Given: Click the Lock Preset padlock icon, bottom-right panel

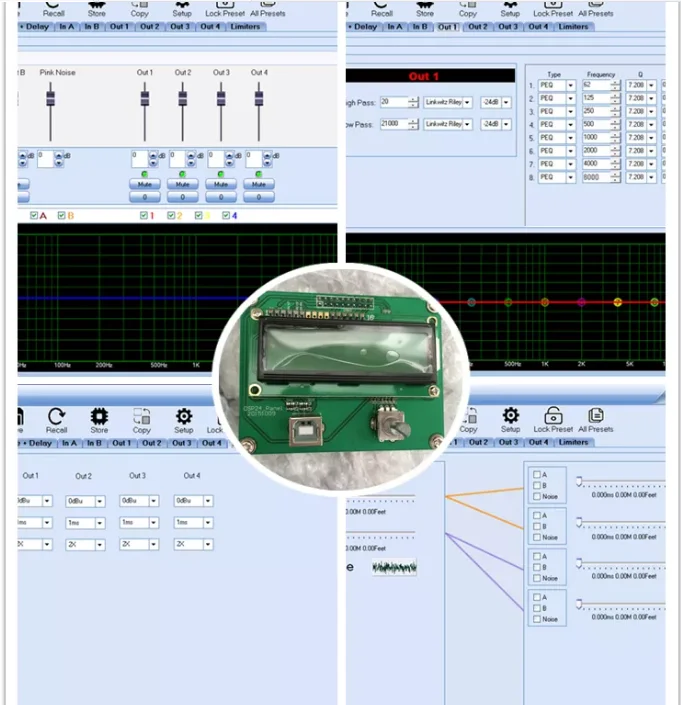Looking at the screenshot, I should click(553, 415).
